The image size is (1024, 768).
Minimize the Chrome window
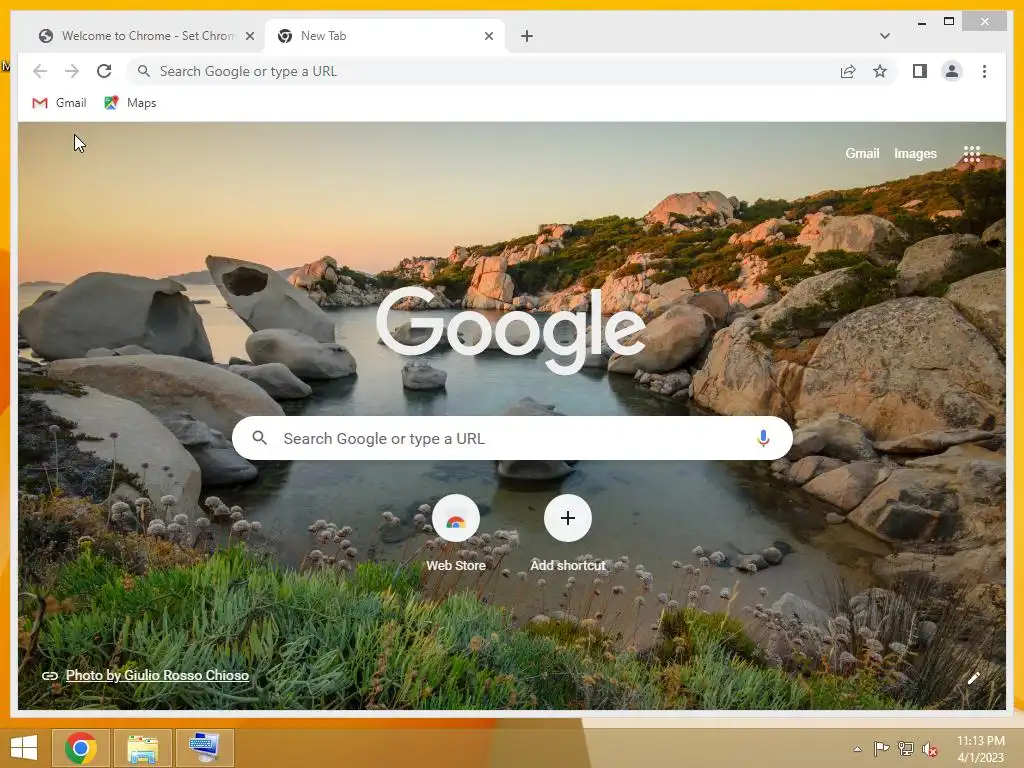click(921, 22)
